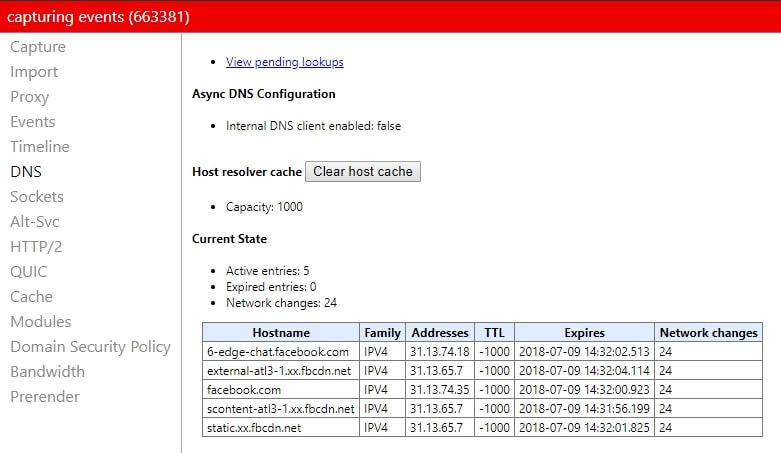Screen dimensions: 781x453
Task: Click the Active entries: 5 text
Action: [267, 271]
